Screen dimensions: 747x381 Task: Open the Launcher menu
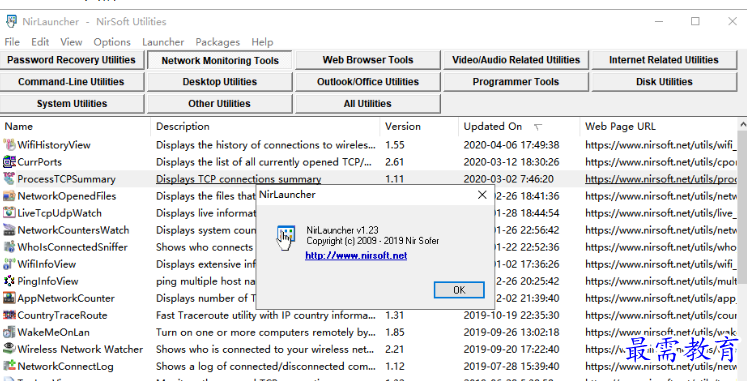tap(163, 42)
